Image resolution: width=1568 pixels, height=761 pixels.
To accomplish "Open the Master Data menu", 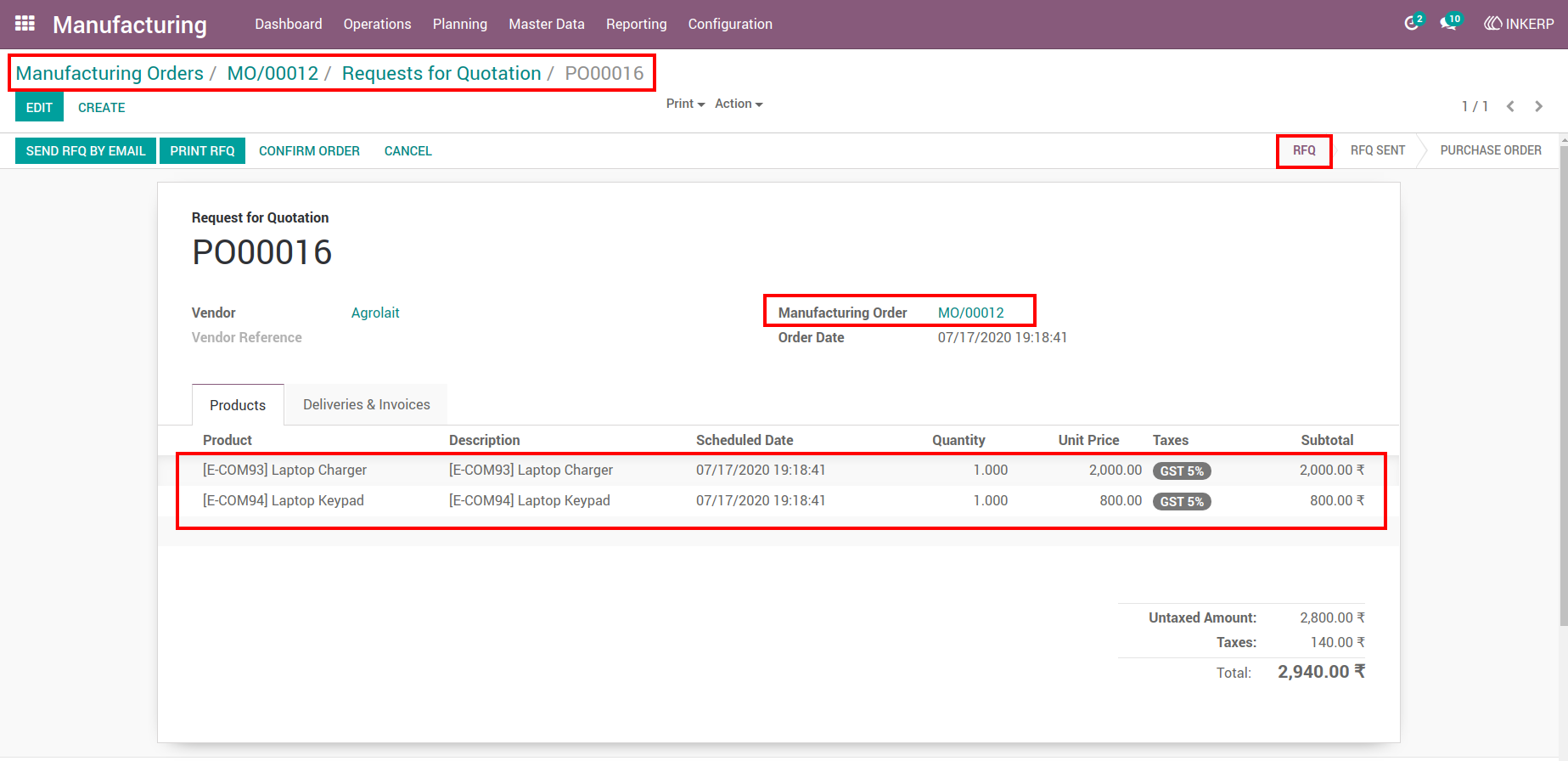I will coord(547,24).
